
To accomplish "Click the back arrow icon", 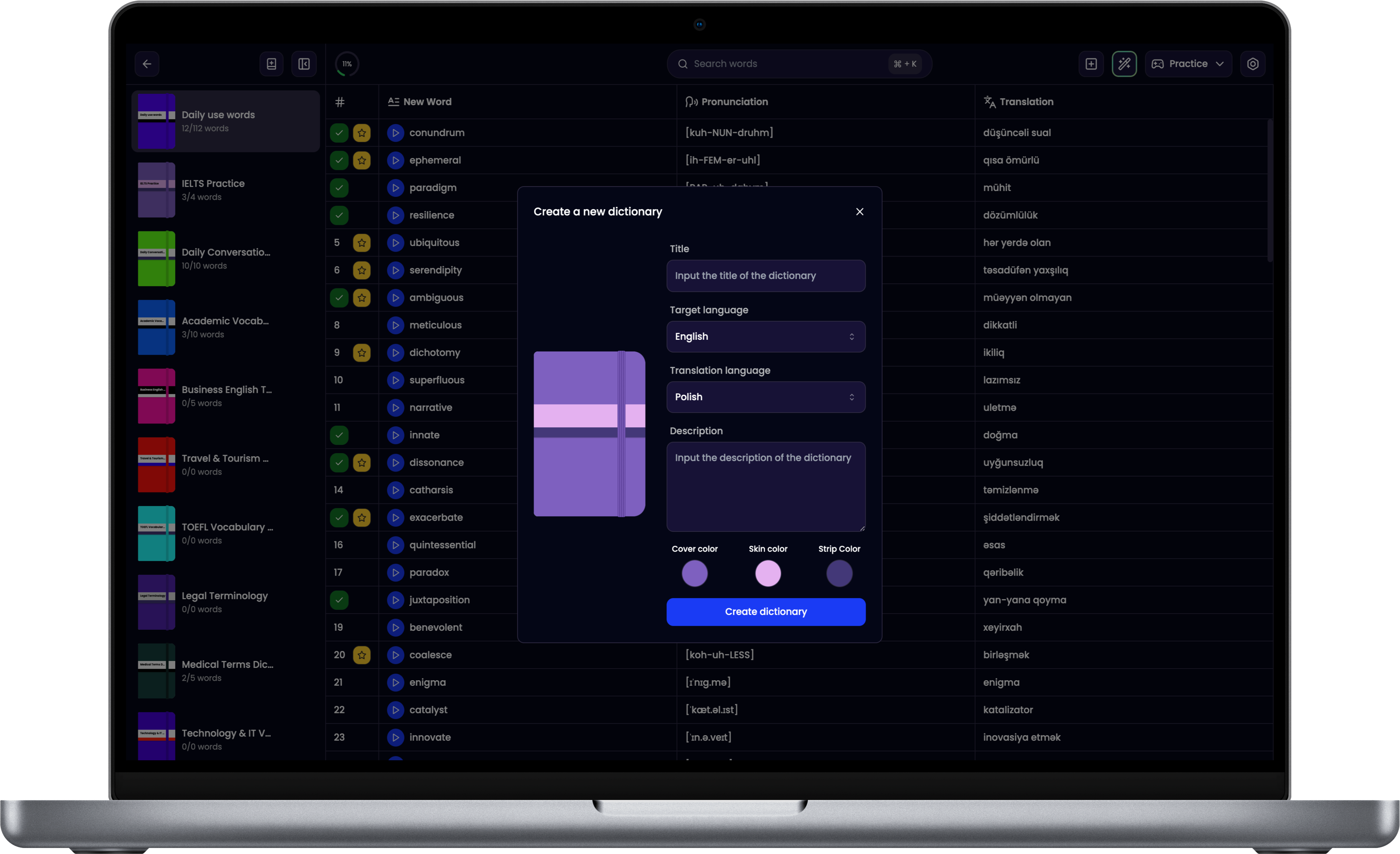I will point(146,64).
